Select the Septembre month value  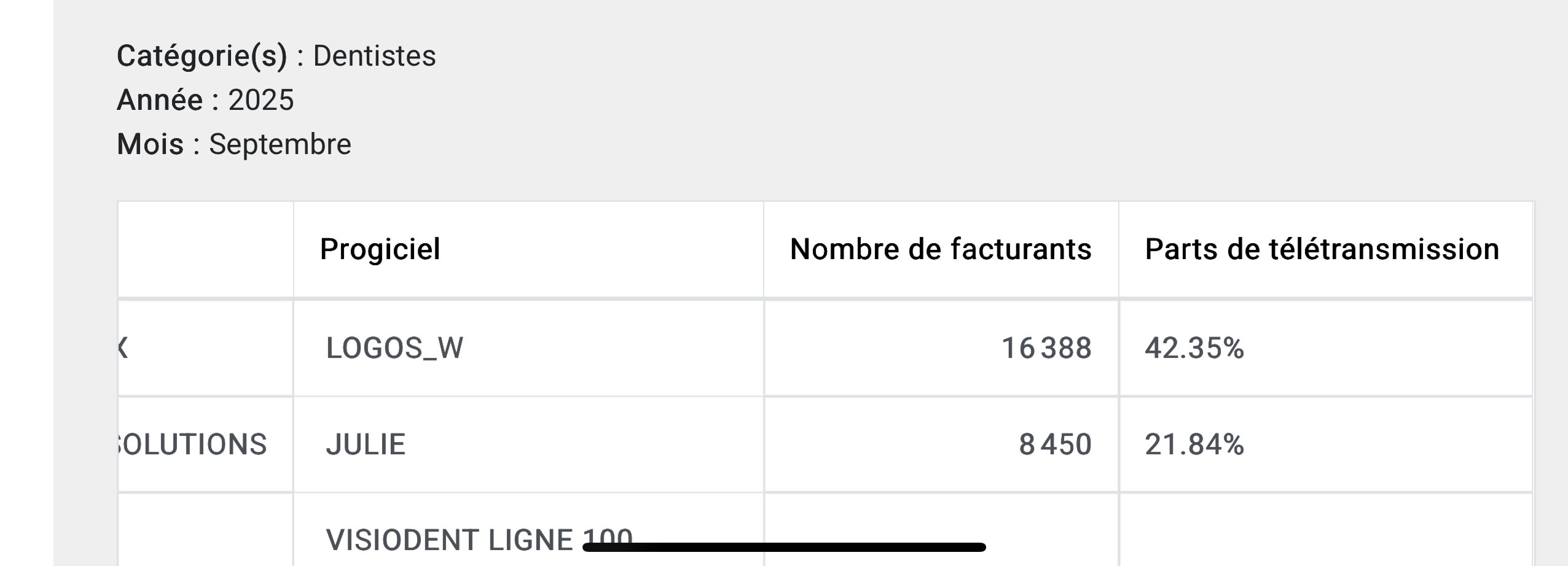pos(280,144)
